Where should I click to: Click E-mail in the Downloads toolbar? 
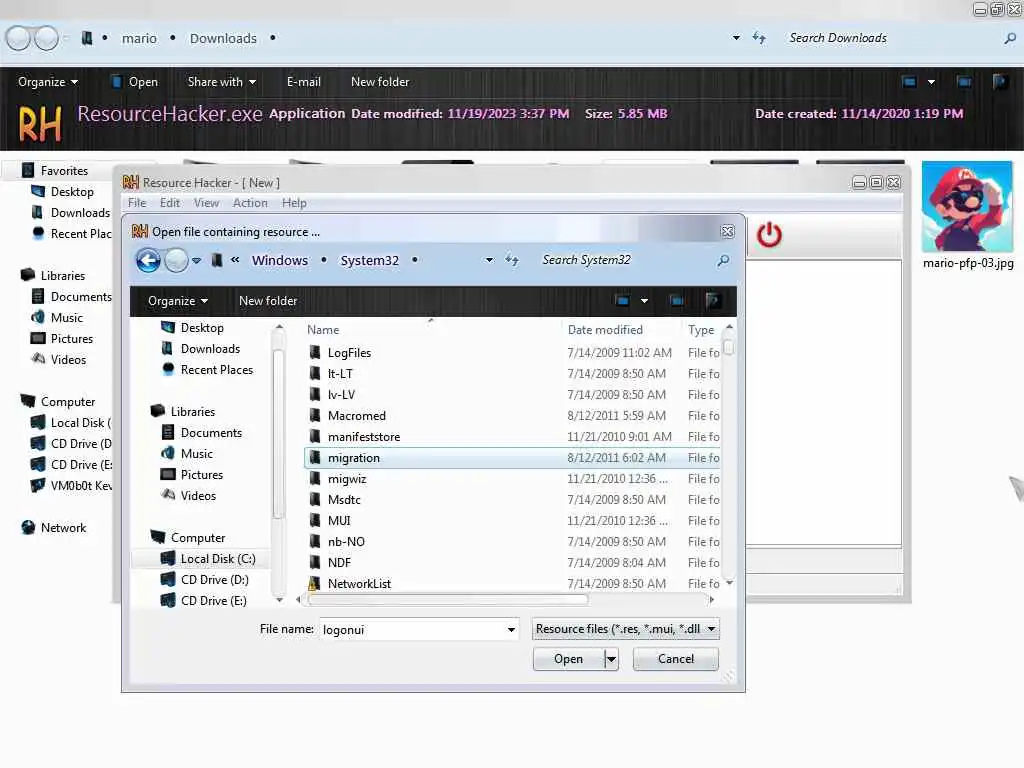(304, 82)
